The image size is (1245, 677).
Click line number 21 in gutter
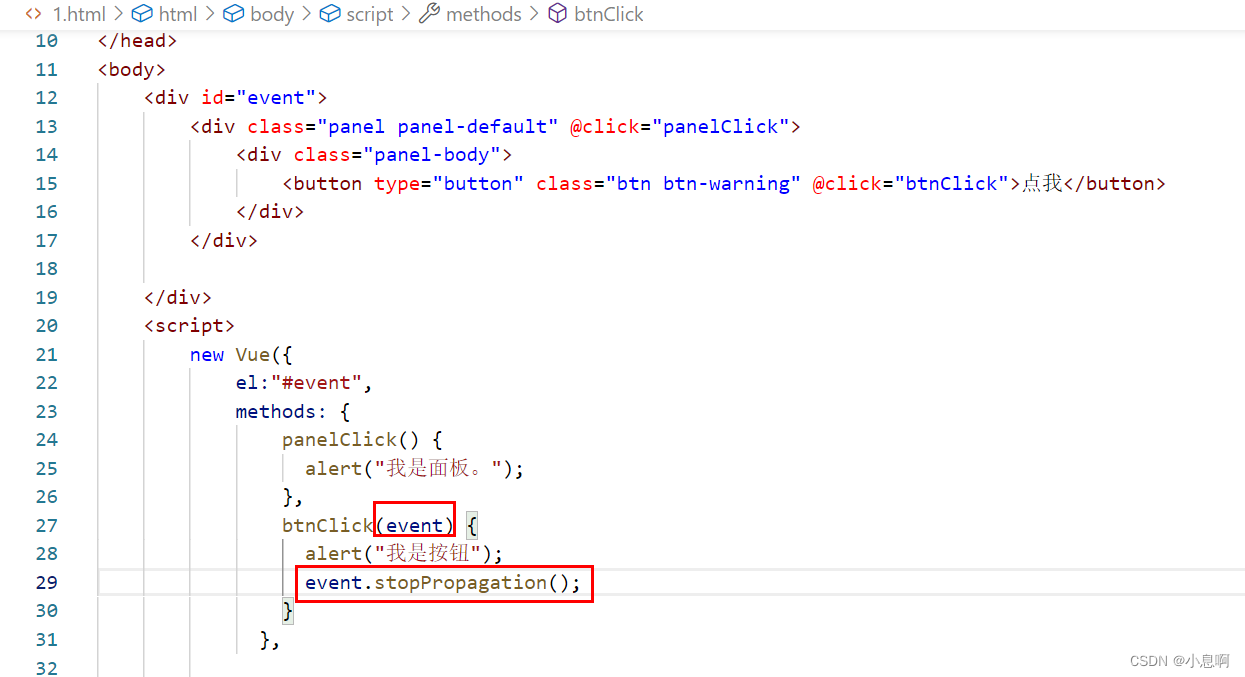[x=46, y=355]
